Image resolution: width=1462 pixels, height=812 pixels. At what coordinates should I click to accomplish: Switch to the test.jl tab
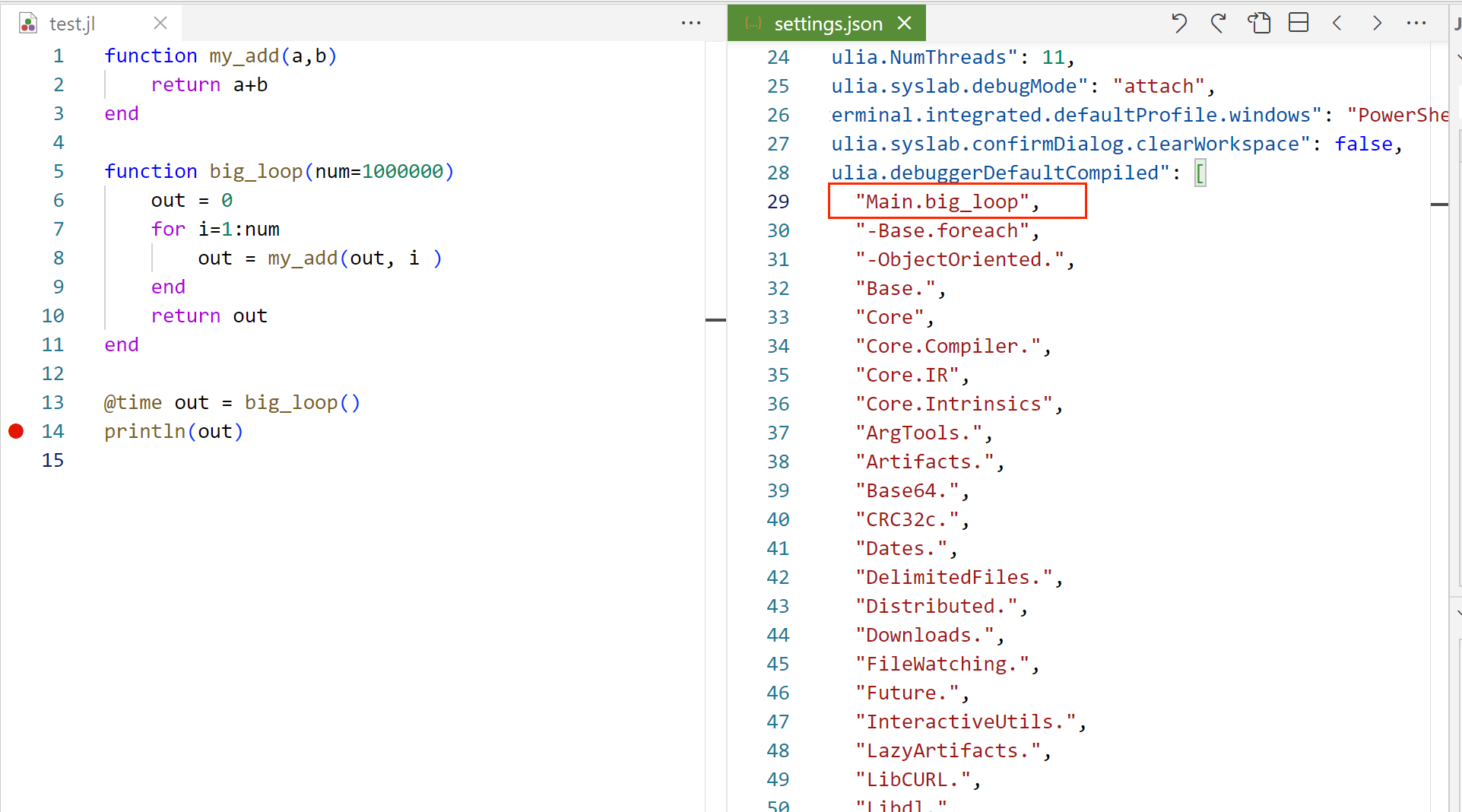tap(72, 24)
